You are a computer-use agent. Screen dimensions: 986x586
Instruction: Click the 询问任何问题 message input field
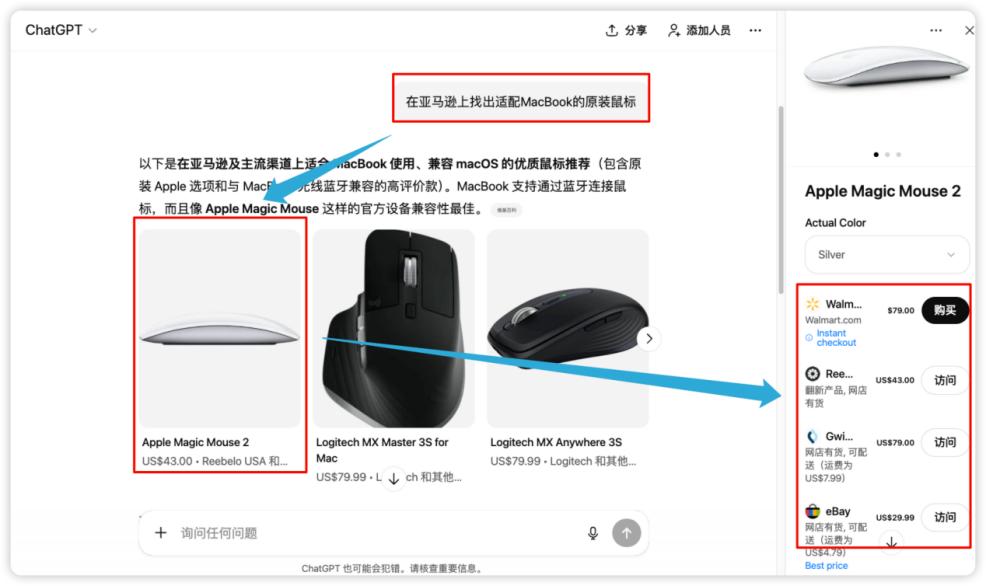376,533
